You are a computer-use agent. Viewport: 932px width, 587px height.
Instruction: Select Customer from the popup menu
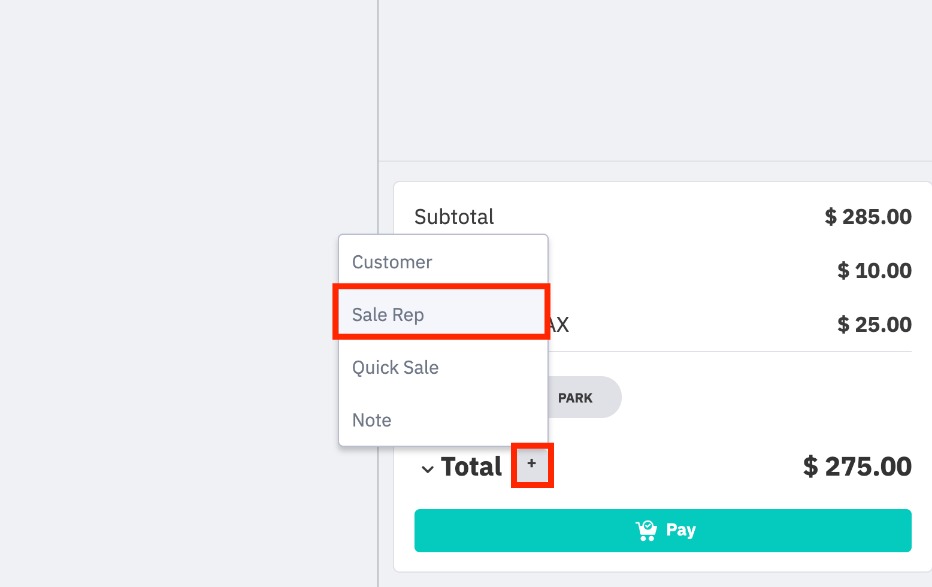[x=392, y=262]
